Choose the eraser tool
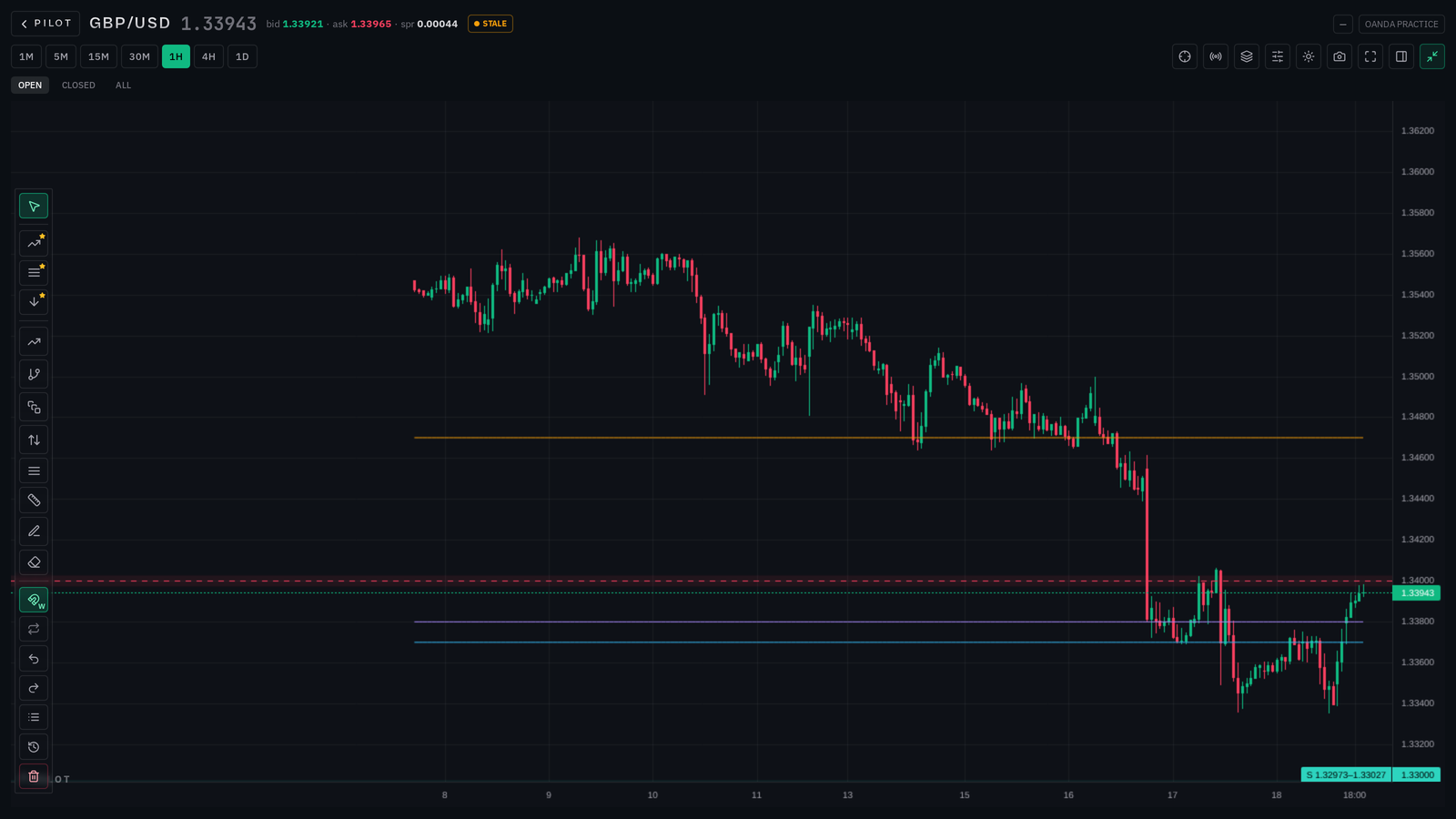 pos(34,561)
